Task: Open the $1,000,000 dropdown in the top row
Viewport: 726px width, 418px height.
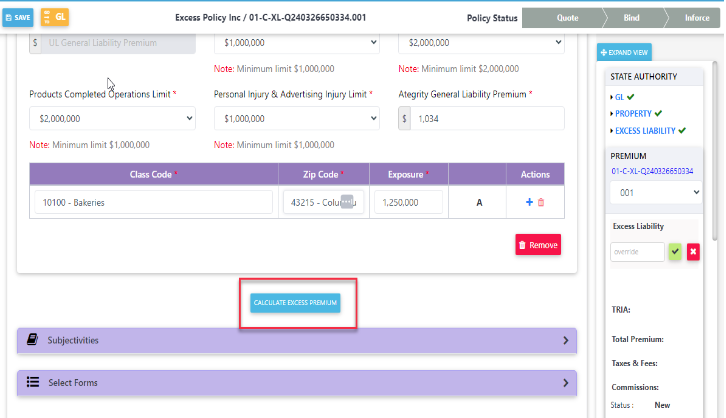Action: 297,43
